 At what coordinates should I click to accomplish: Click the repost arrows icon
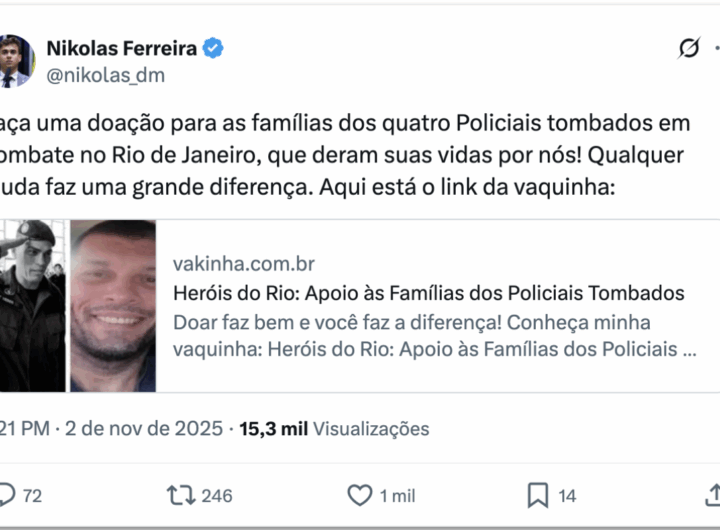180,495
